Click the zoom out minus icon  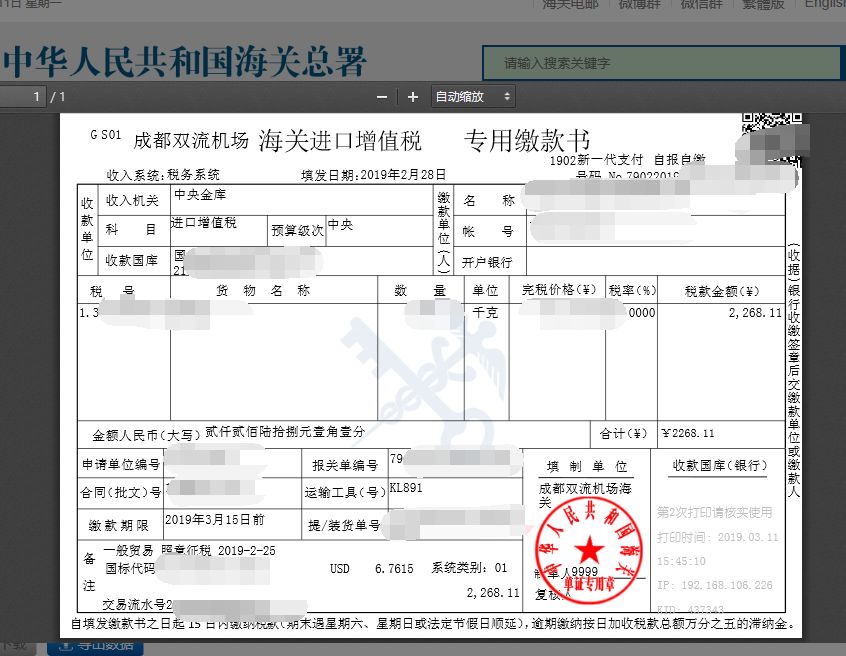pos(381,97)
